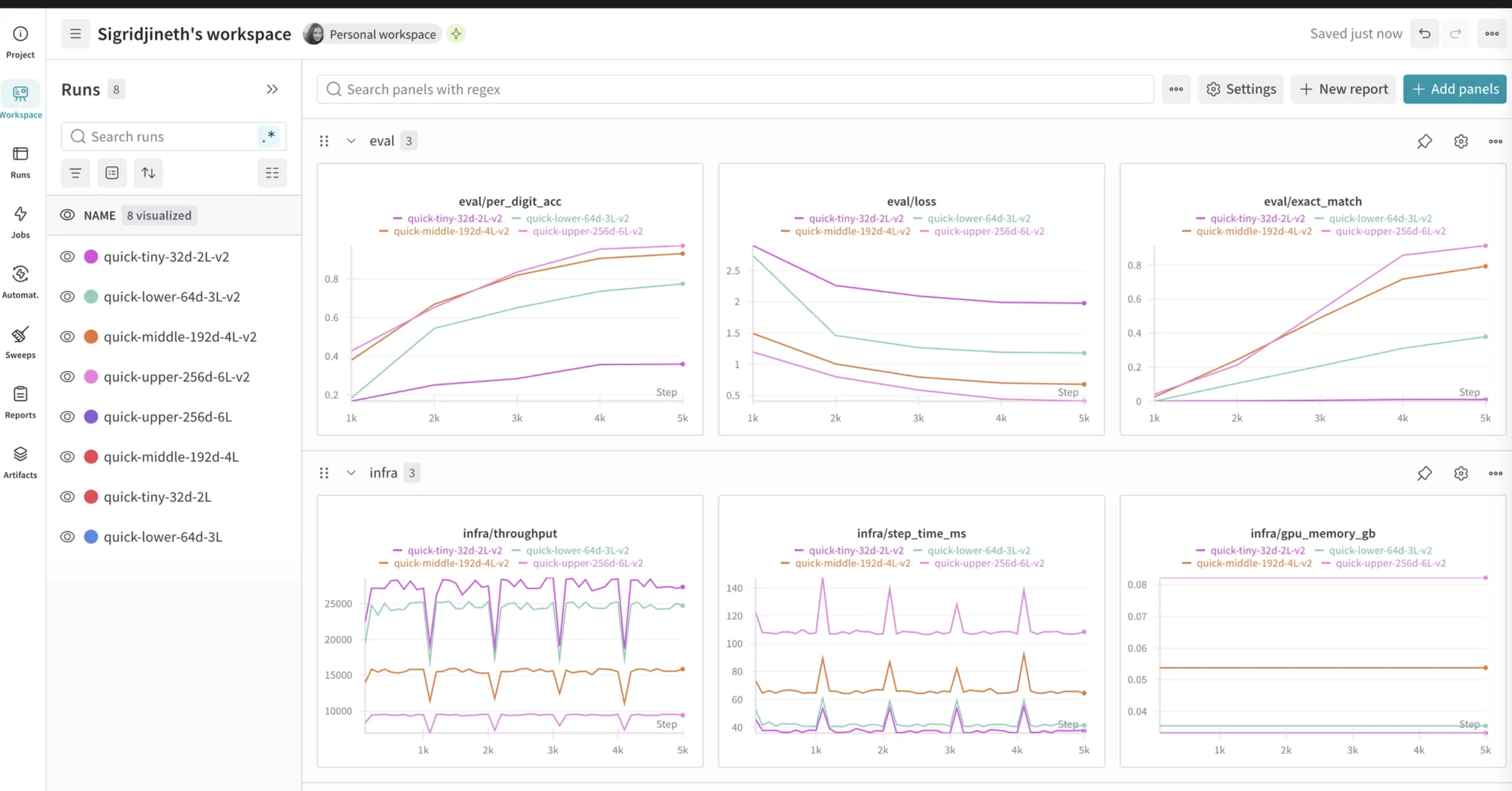Click the undo arrow icon
This screenshot has height=791, width=1512.
point(1424,34)
